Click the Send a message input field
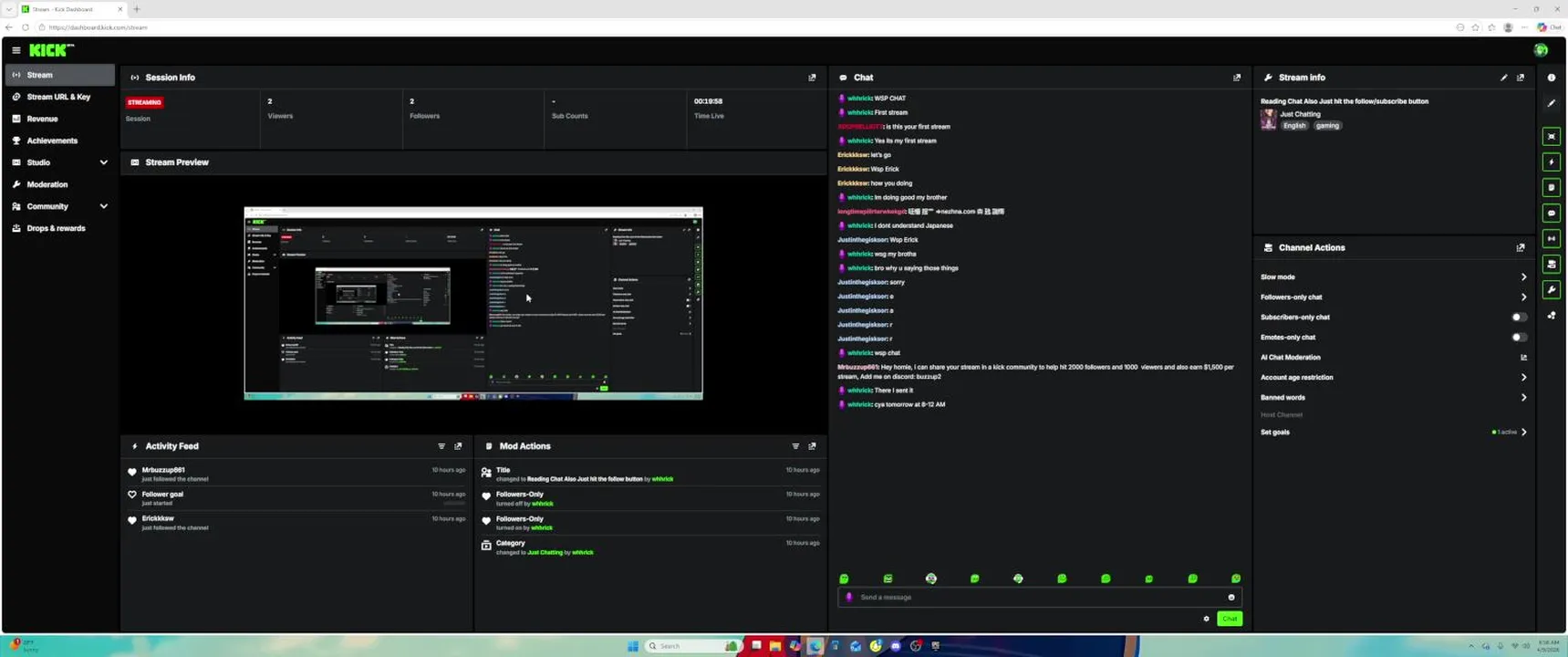The image size is (1568, 657). click(x=1040, y=598)
